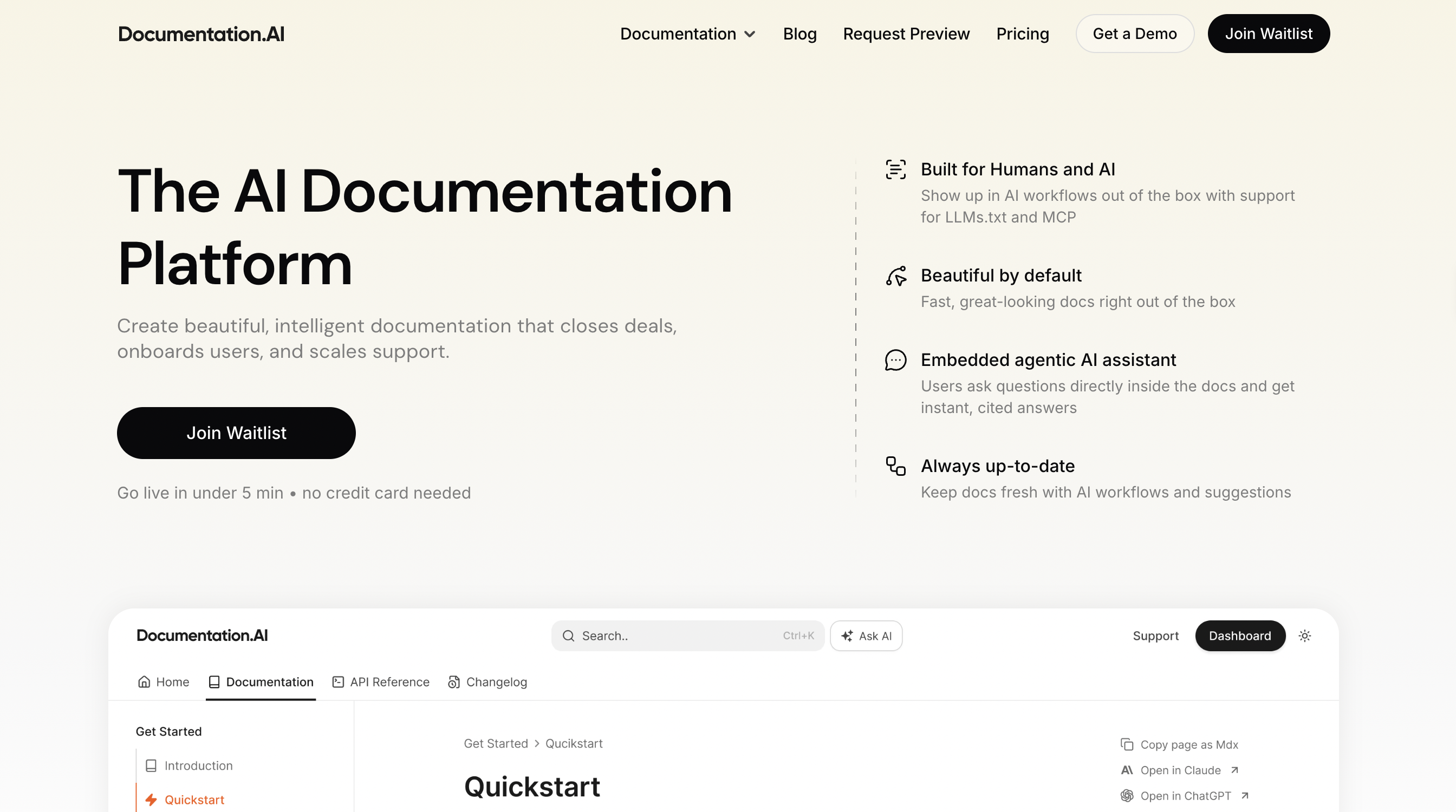Click The AI Documentation Platform headline
Screen dimensions: 1456x812
tap(425, 227)
